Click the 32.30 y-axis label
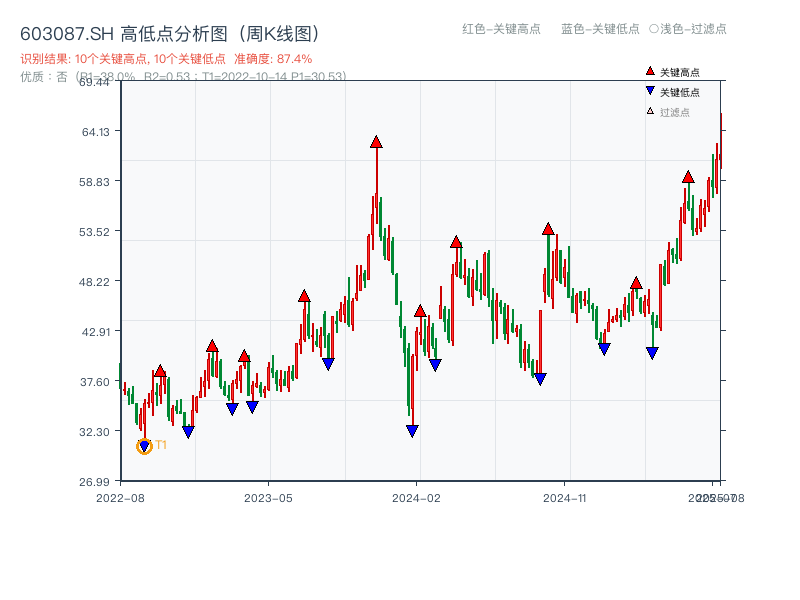The image size is (800, 600). pyautogui.click(x=94, y=432)
